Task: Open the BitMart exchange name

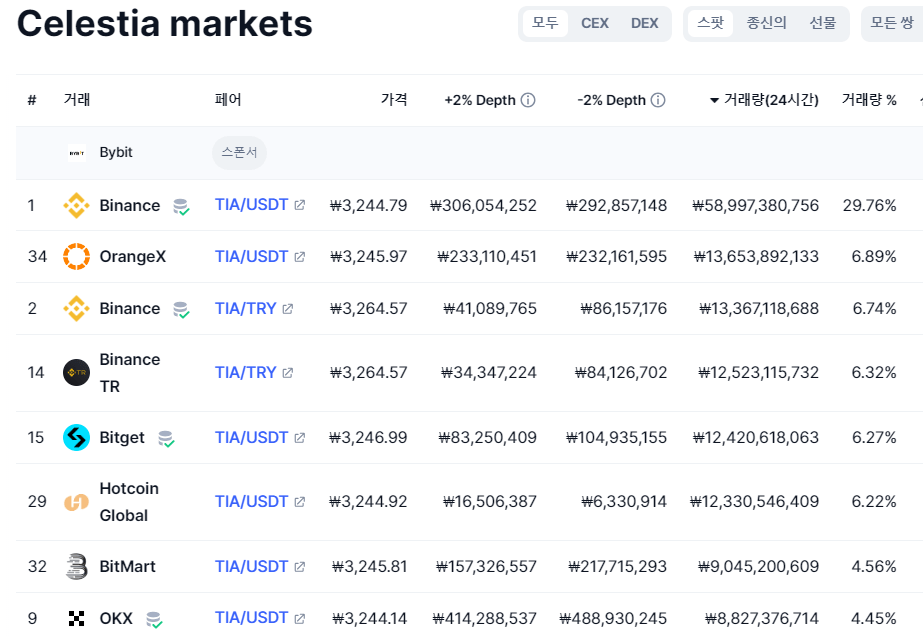Action: [127, 567]
